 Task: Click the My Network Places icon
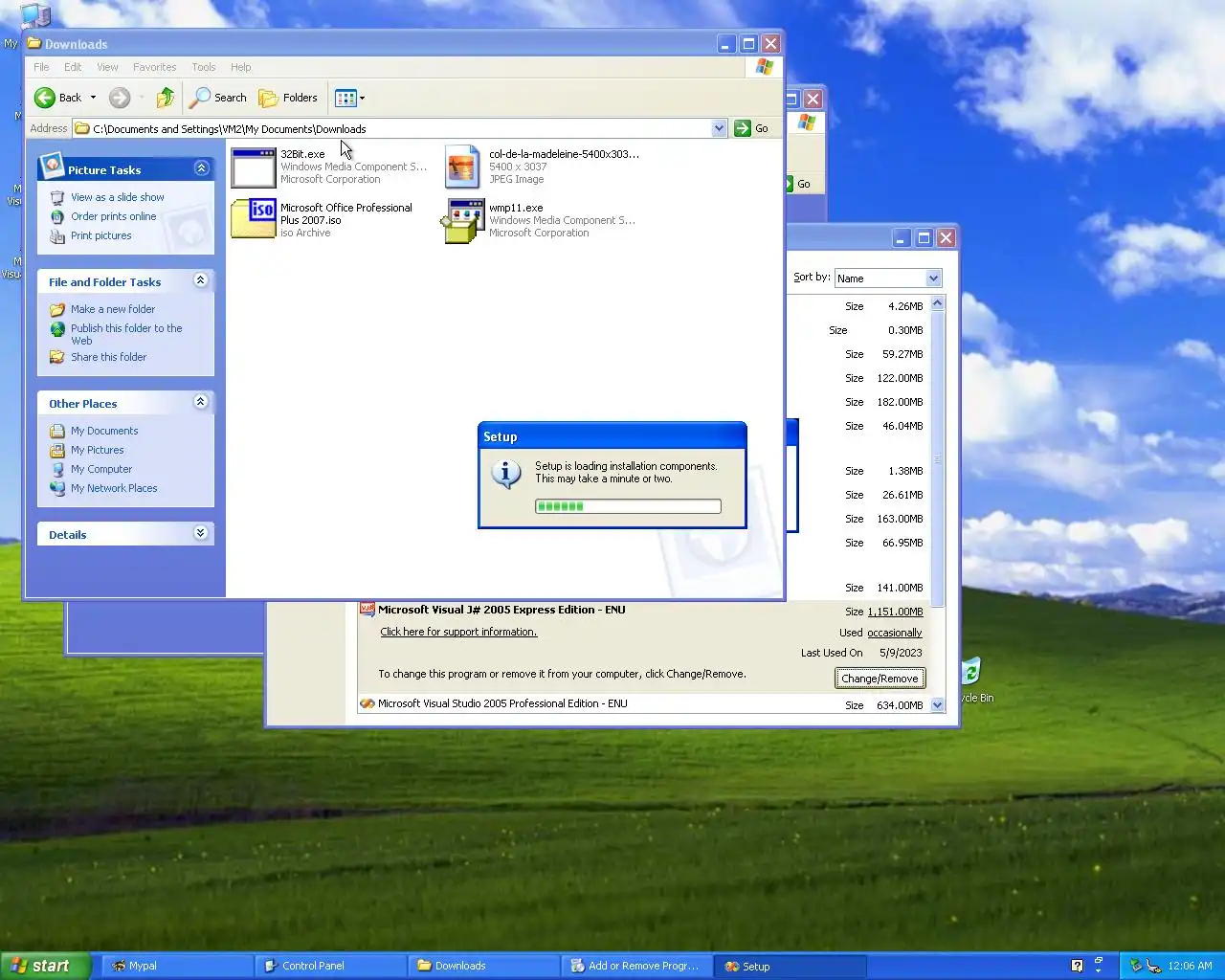tap(57, 488)
